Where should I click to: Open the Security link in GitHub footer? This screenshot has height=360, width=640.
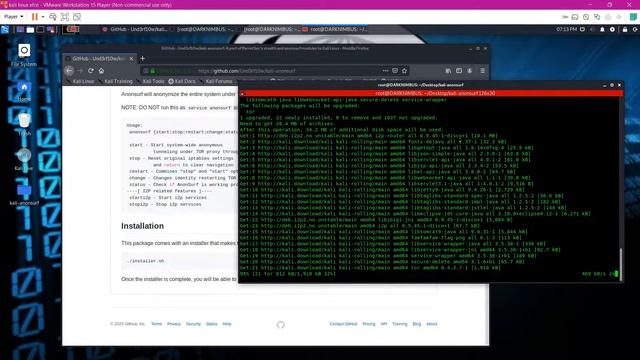point(193,324)
